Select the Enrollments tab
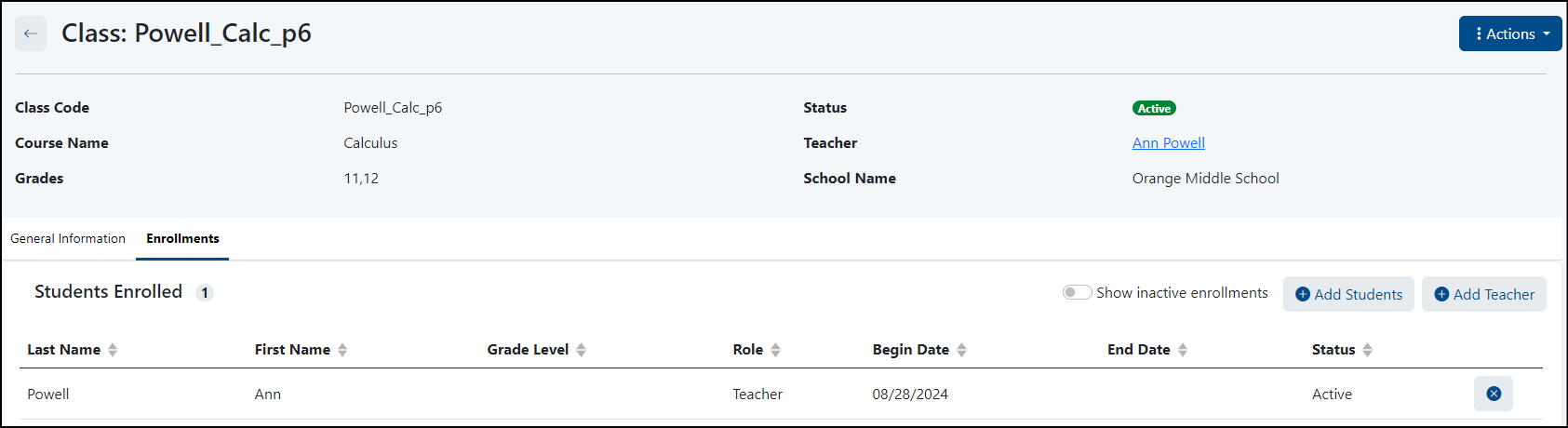1568x428 pixels. click(182, 238)
